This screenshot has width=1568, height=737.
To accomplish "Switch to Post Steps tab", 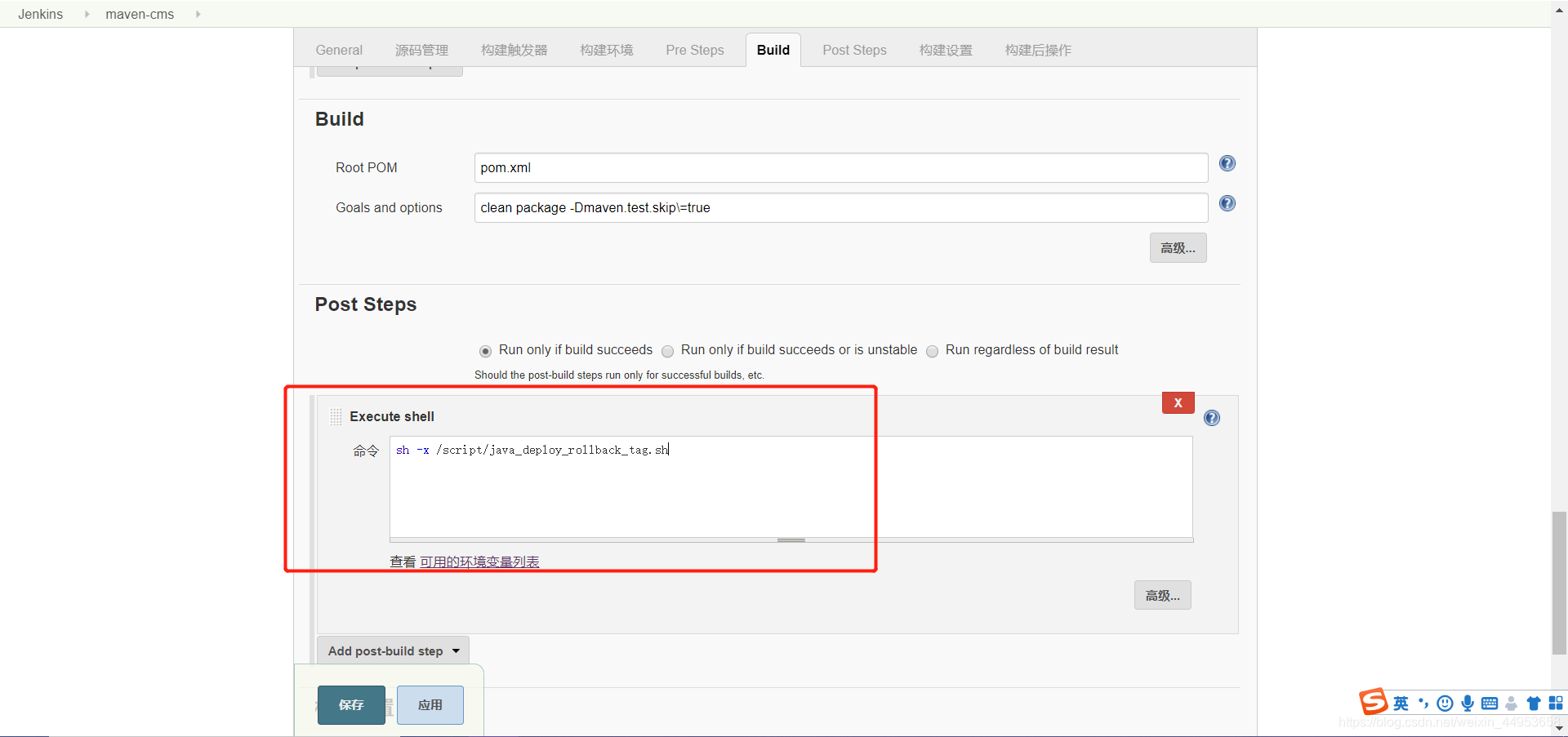I will [x=854, y=50].
